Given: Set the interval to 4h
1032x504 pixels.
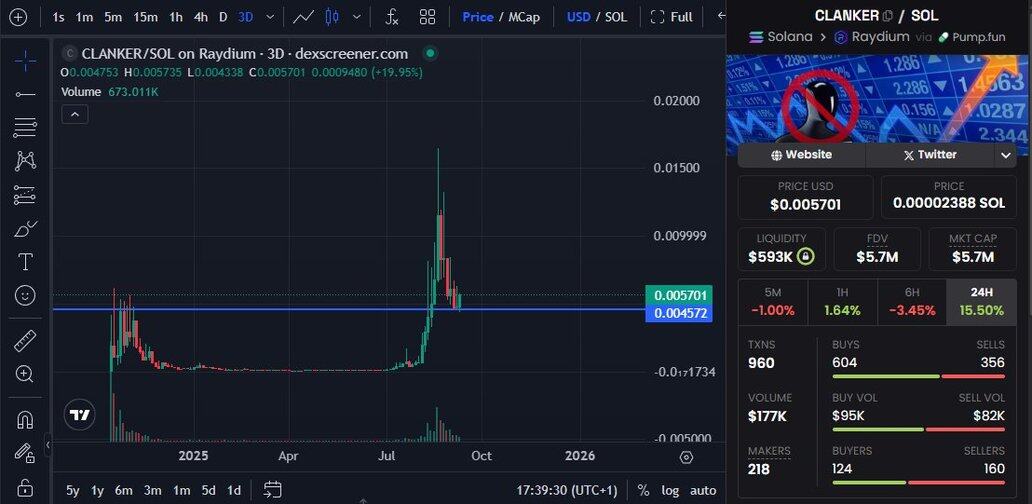Looking at the screenshot, I should [201, 16].
